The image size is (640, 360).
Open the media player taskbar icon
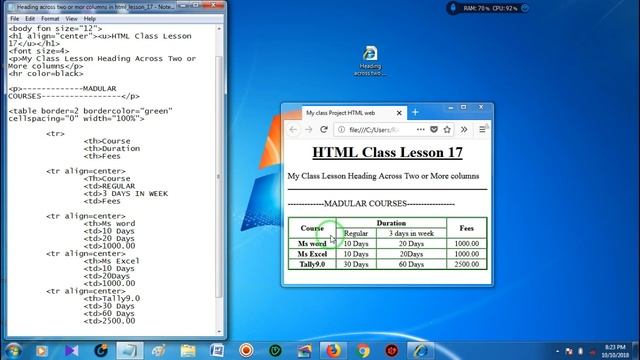point(42,351)
